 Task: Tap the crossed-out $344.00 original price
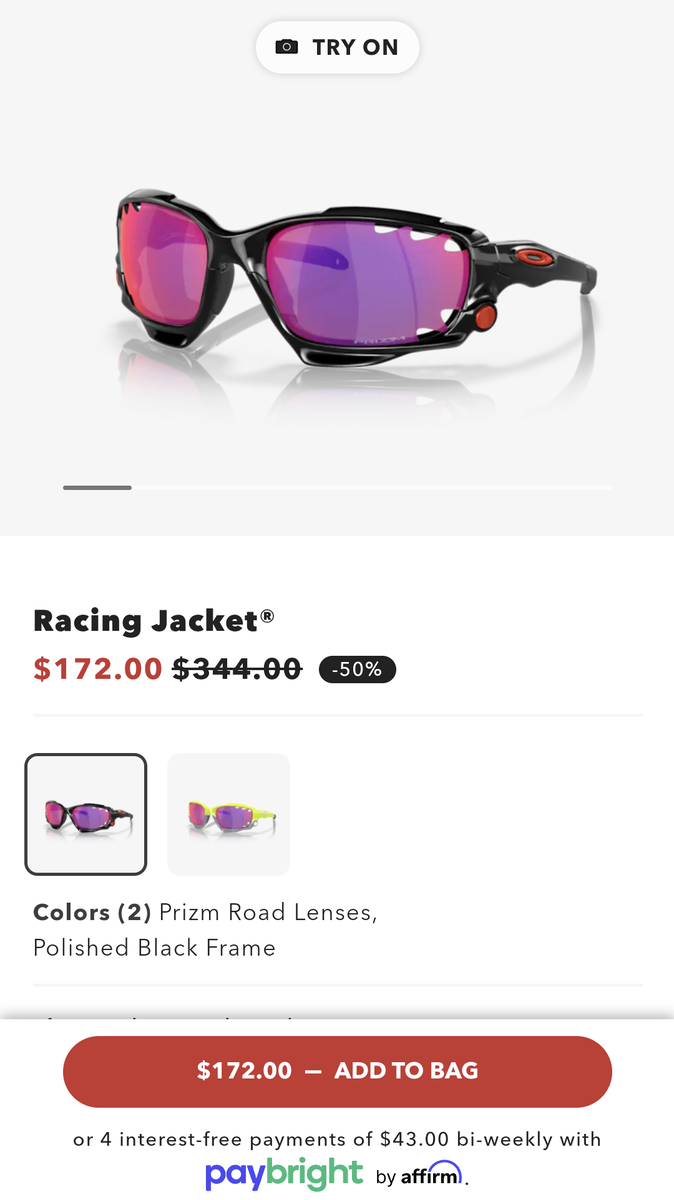tap(237, 668)
